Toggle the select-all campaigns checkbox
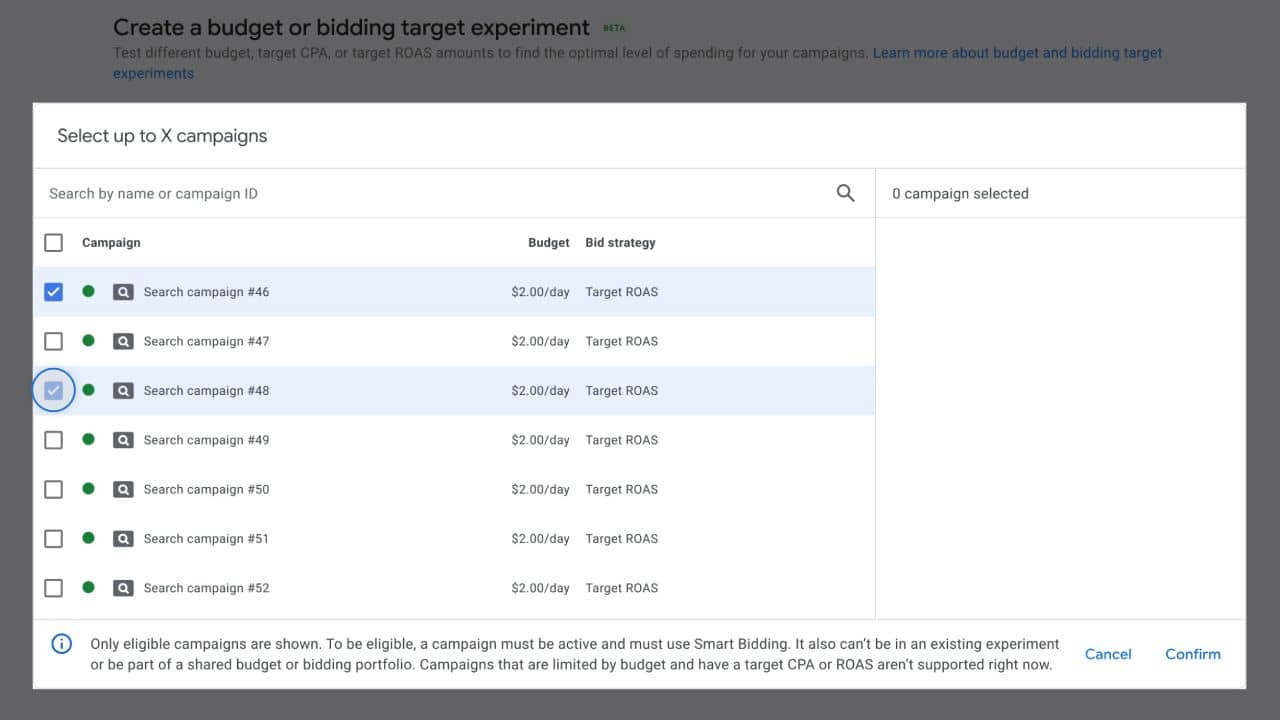Screen dimensions: 1280x720 54,242
